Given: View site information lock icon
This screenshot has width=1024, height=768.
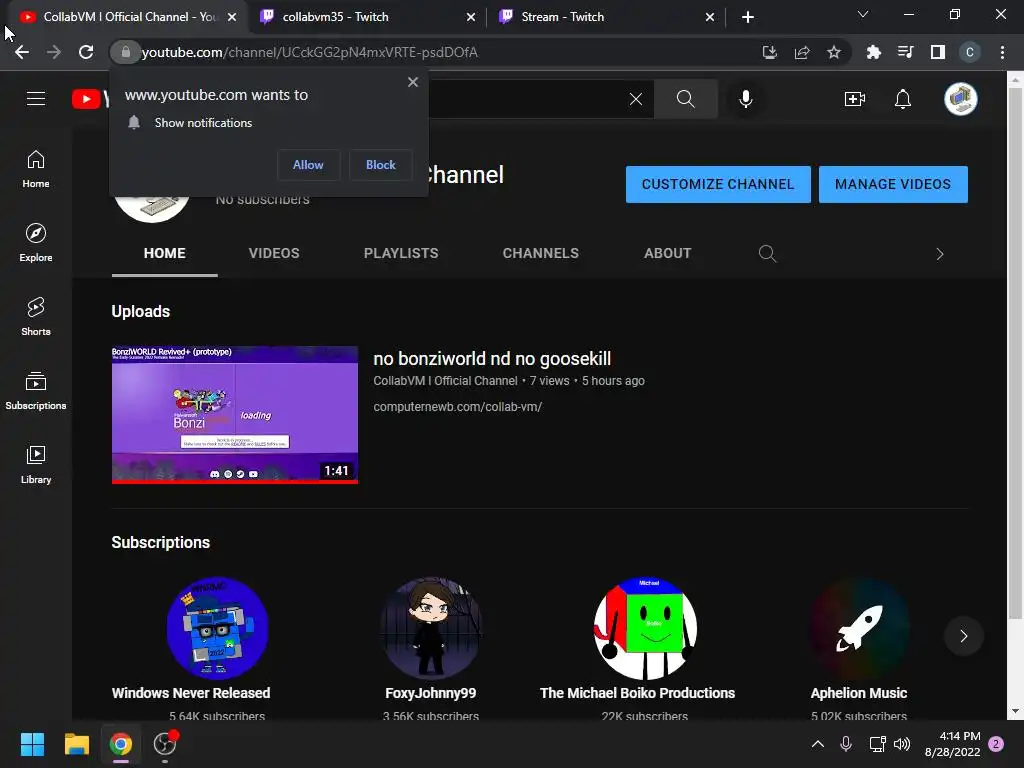Looking at the screenshot, I should [x=125, y=52].
